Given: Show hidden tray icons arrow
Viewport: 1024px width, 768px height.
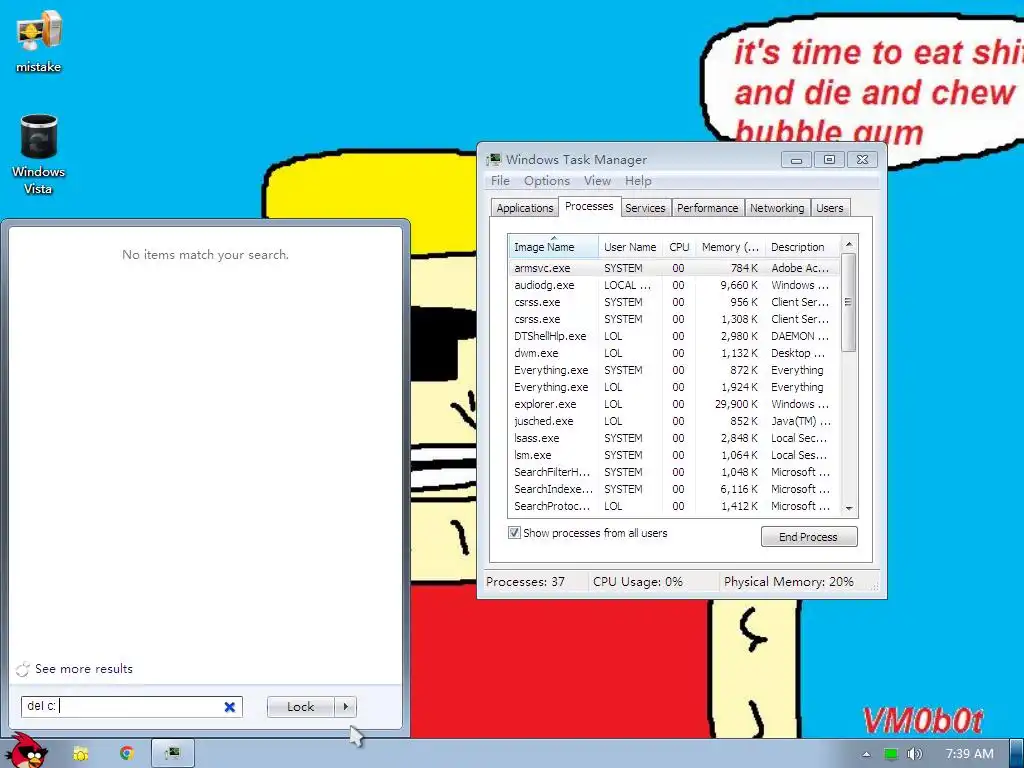Looking at the screenshot, I should [x=867, y=754].
